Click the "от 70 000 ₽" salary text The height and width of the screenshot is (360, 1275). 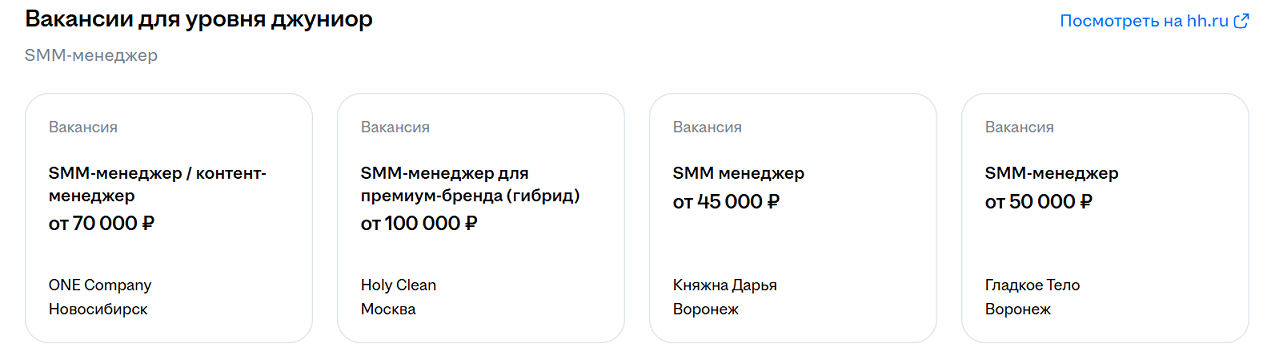click(101, 223)
